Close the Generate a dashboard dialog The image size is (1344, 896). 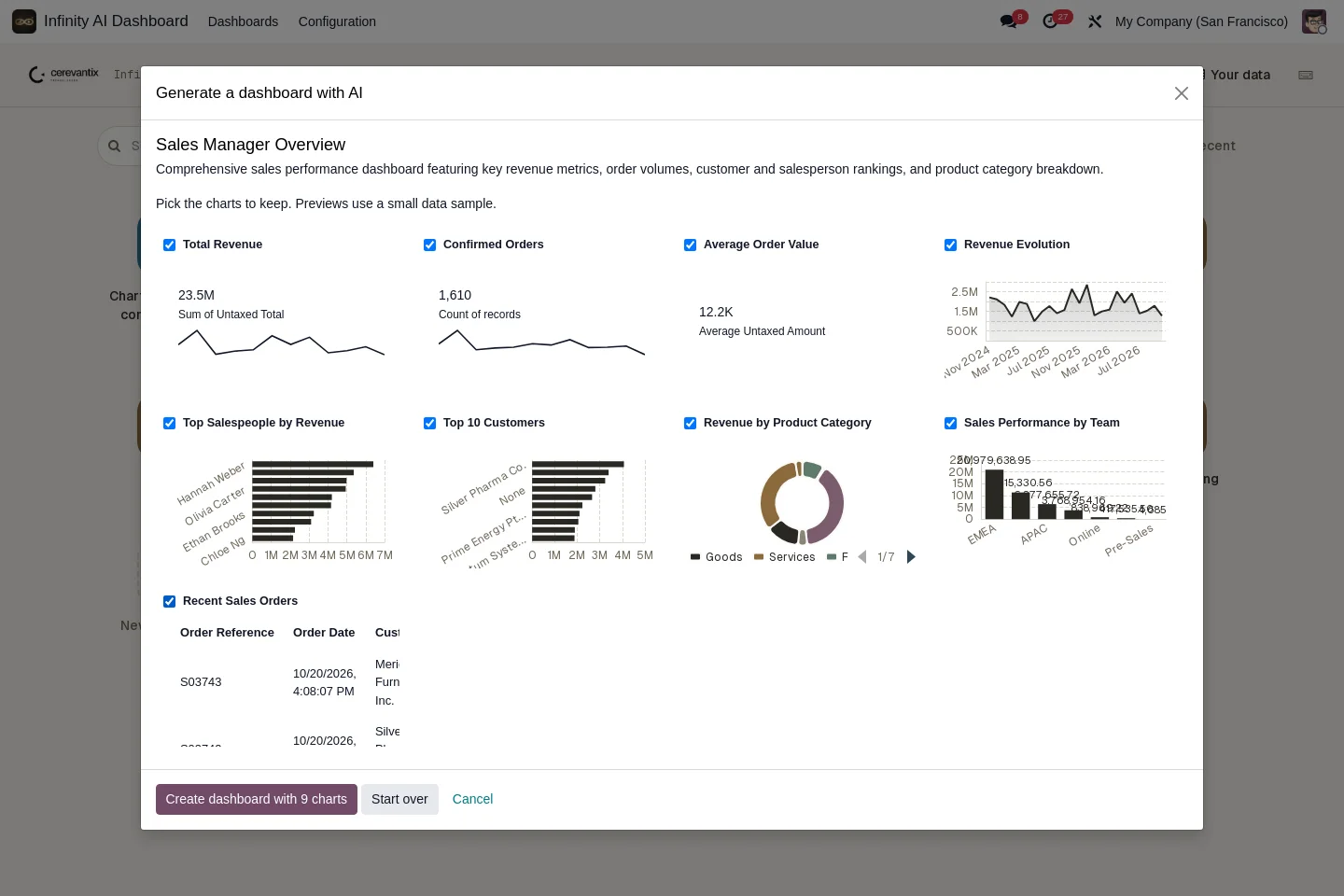click(1182, 93)
